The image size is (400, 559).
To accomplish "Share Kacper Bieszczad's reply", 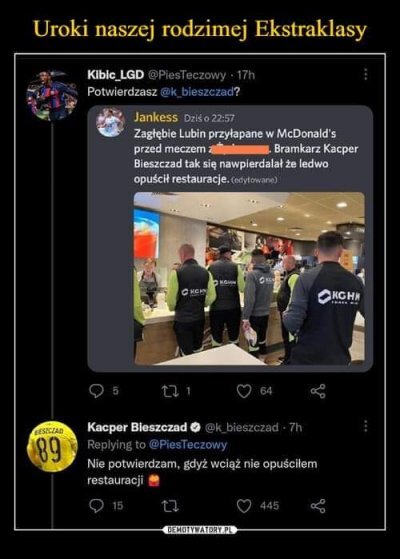I will pos(318,506).
